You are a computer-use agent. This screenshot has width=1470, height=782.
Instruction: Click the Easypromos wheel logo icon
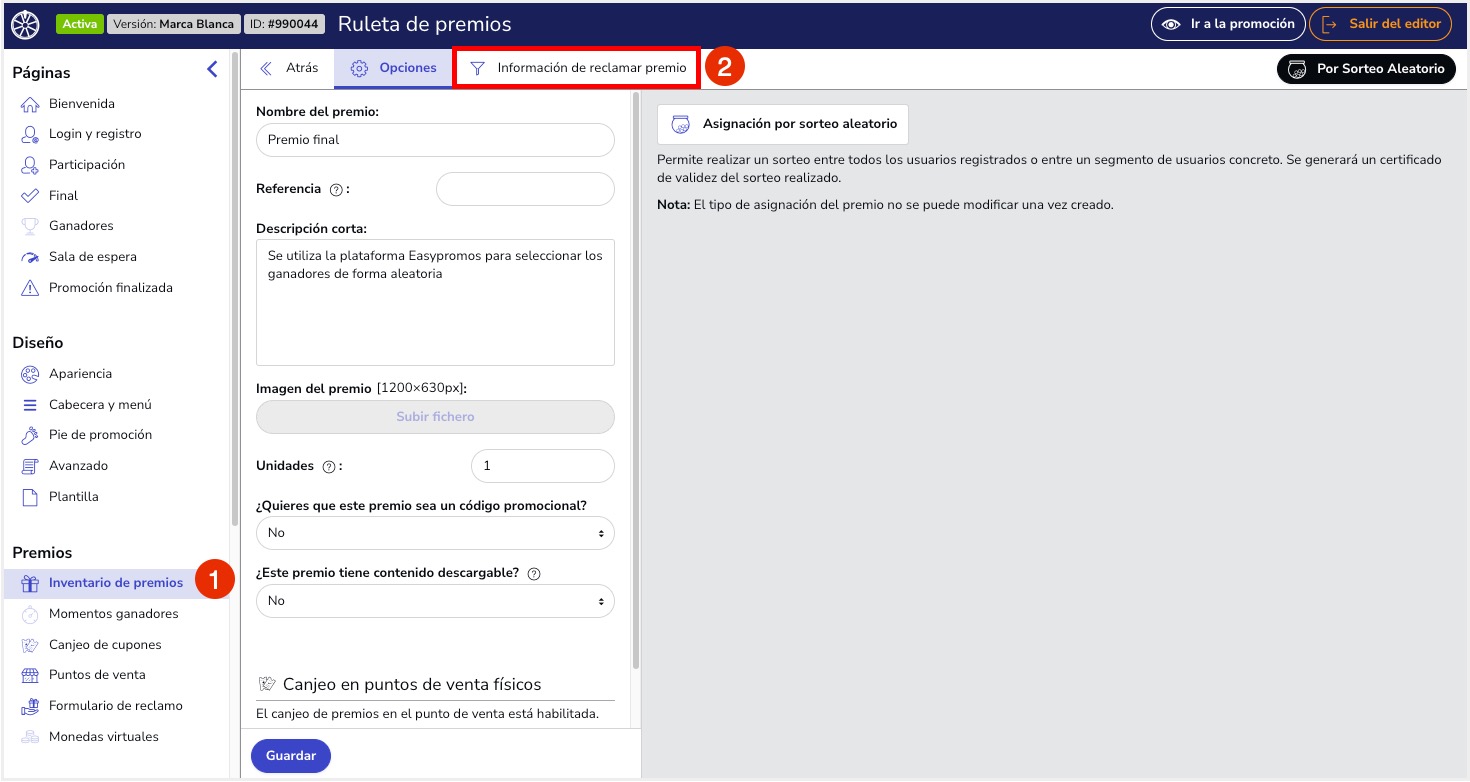[25, 24]
